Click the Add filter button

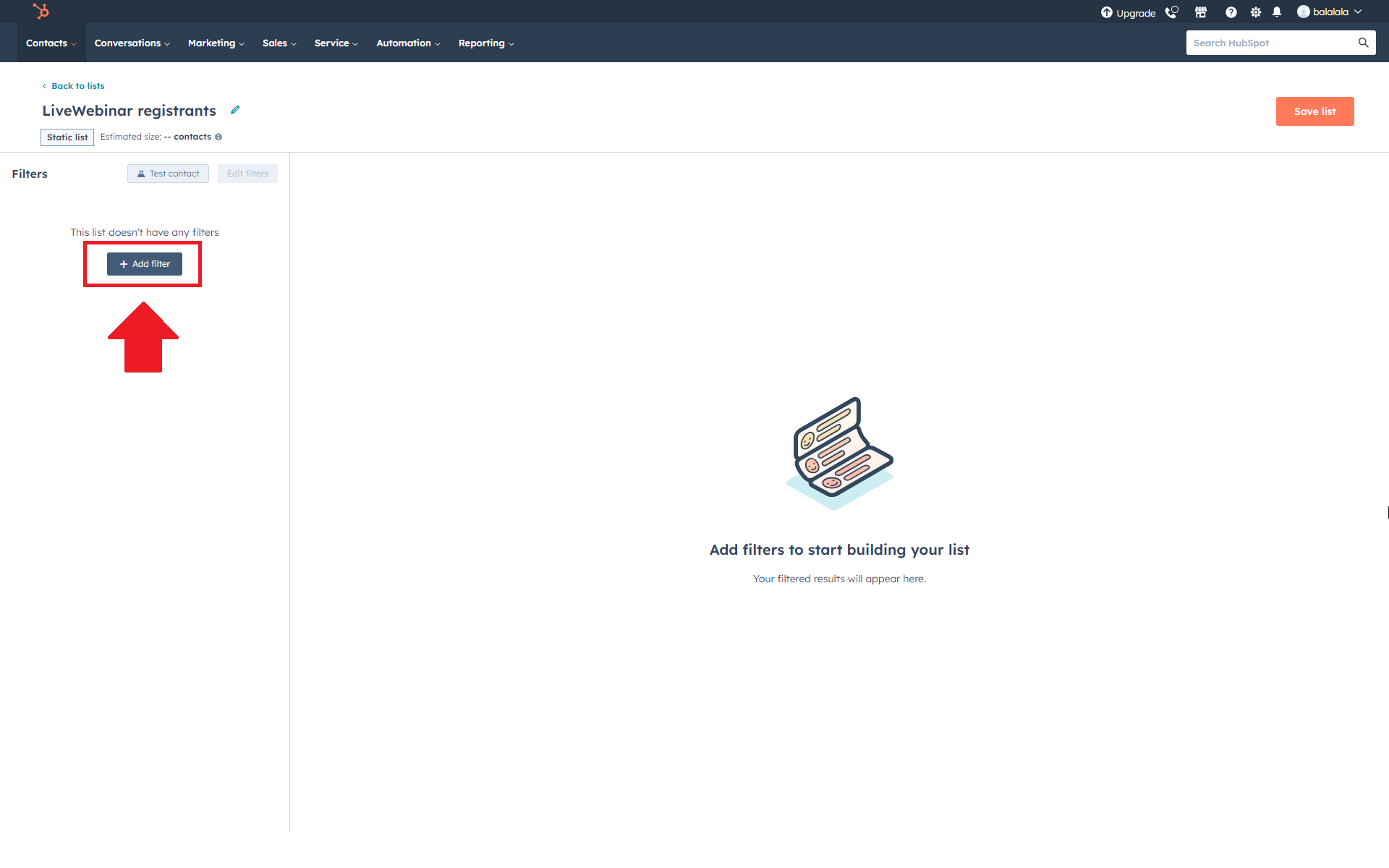[145, 264]
